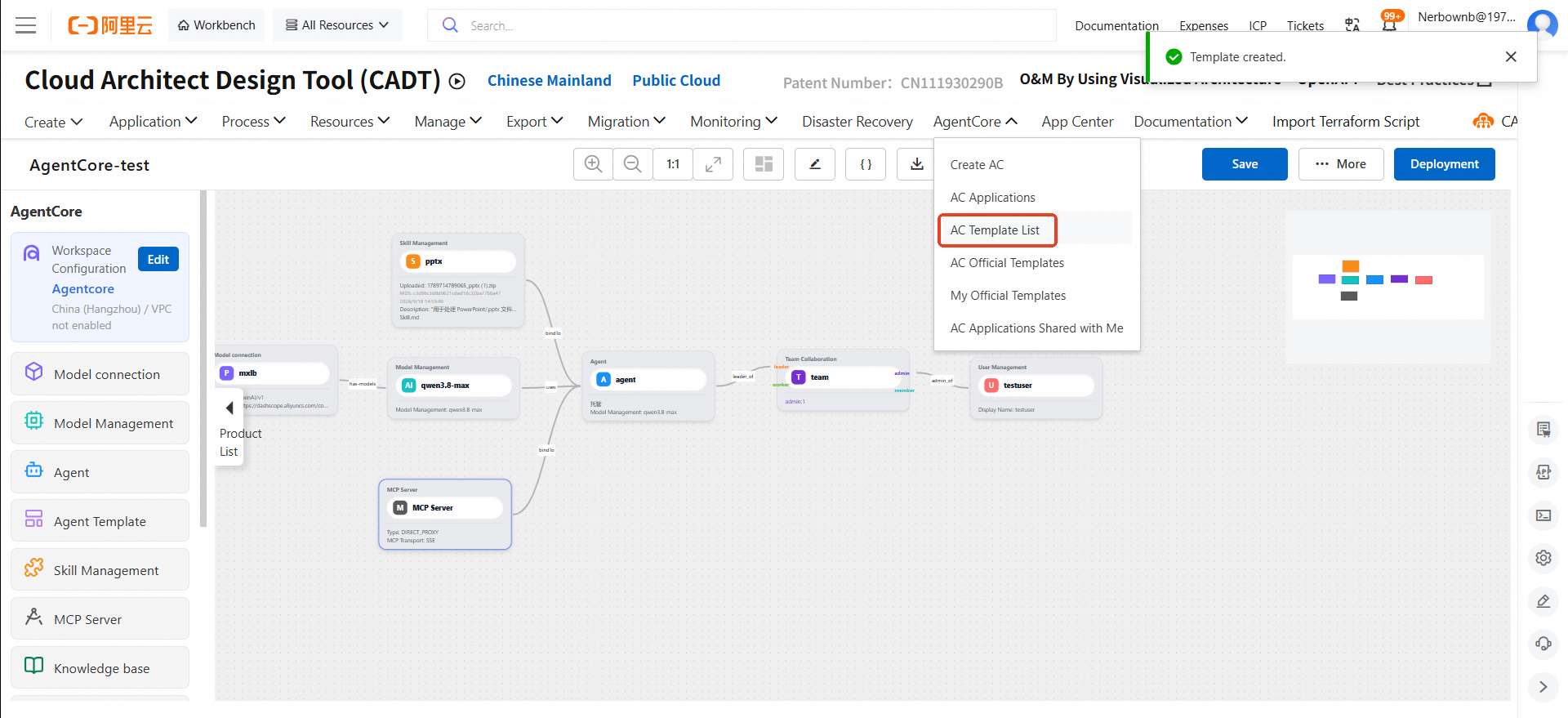Select Model connection in AgentCore panel

[100, 374]
